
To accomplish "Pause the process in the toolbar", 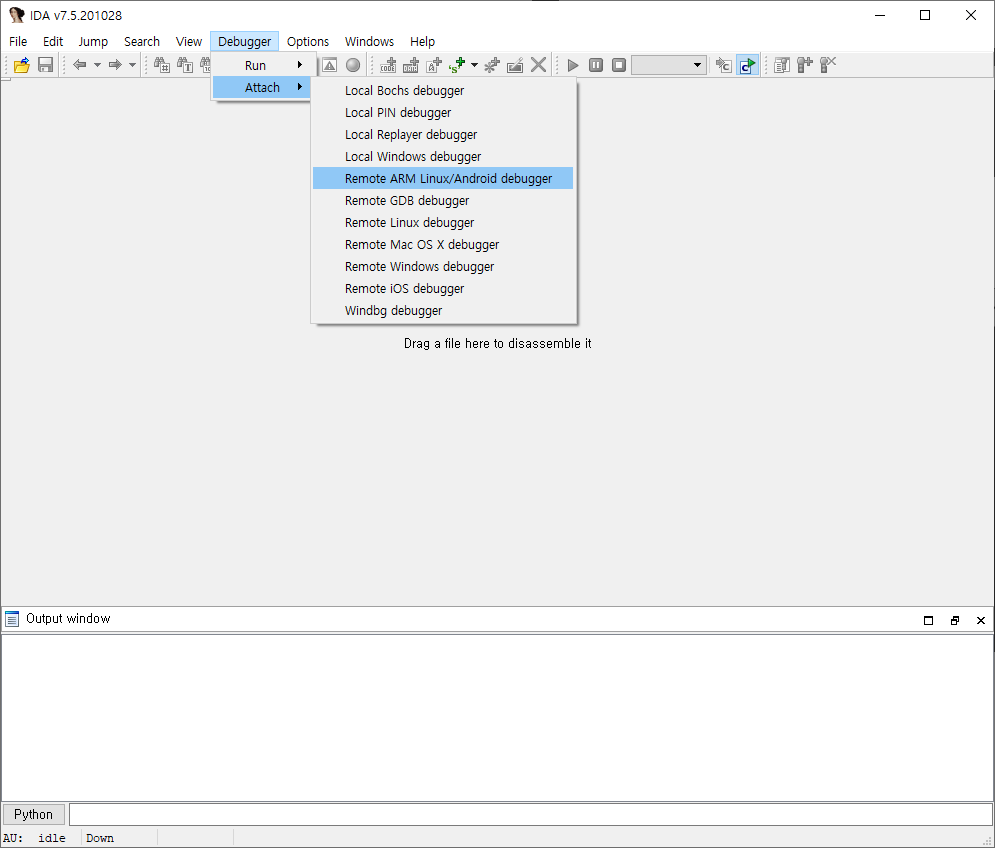I will coord(596,65).
